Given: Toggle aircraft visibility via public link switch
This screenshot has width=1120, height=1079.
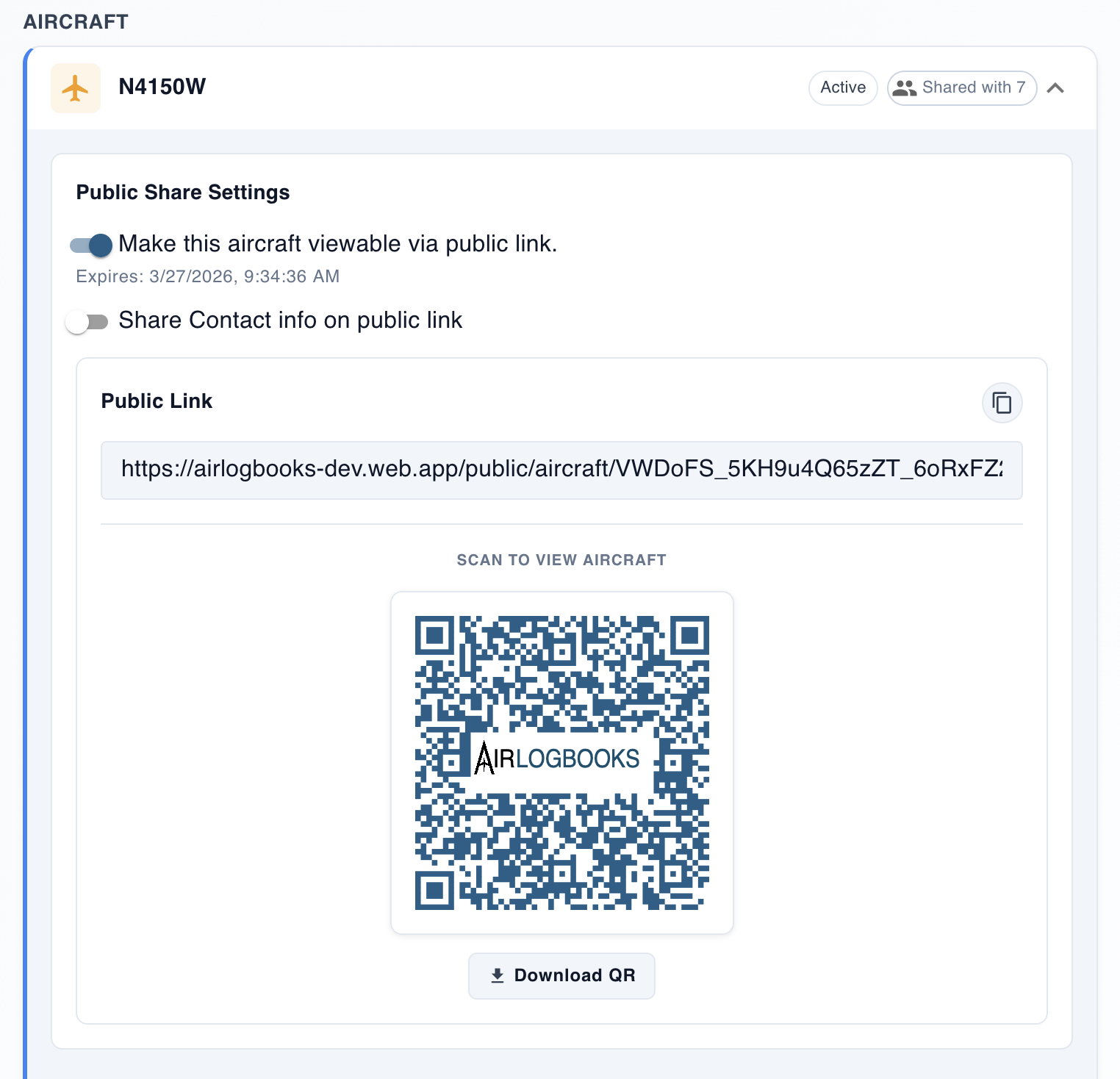Looking at the screenshot, I should [90, 245].
